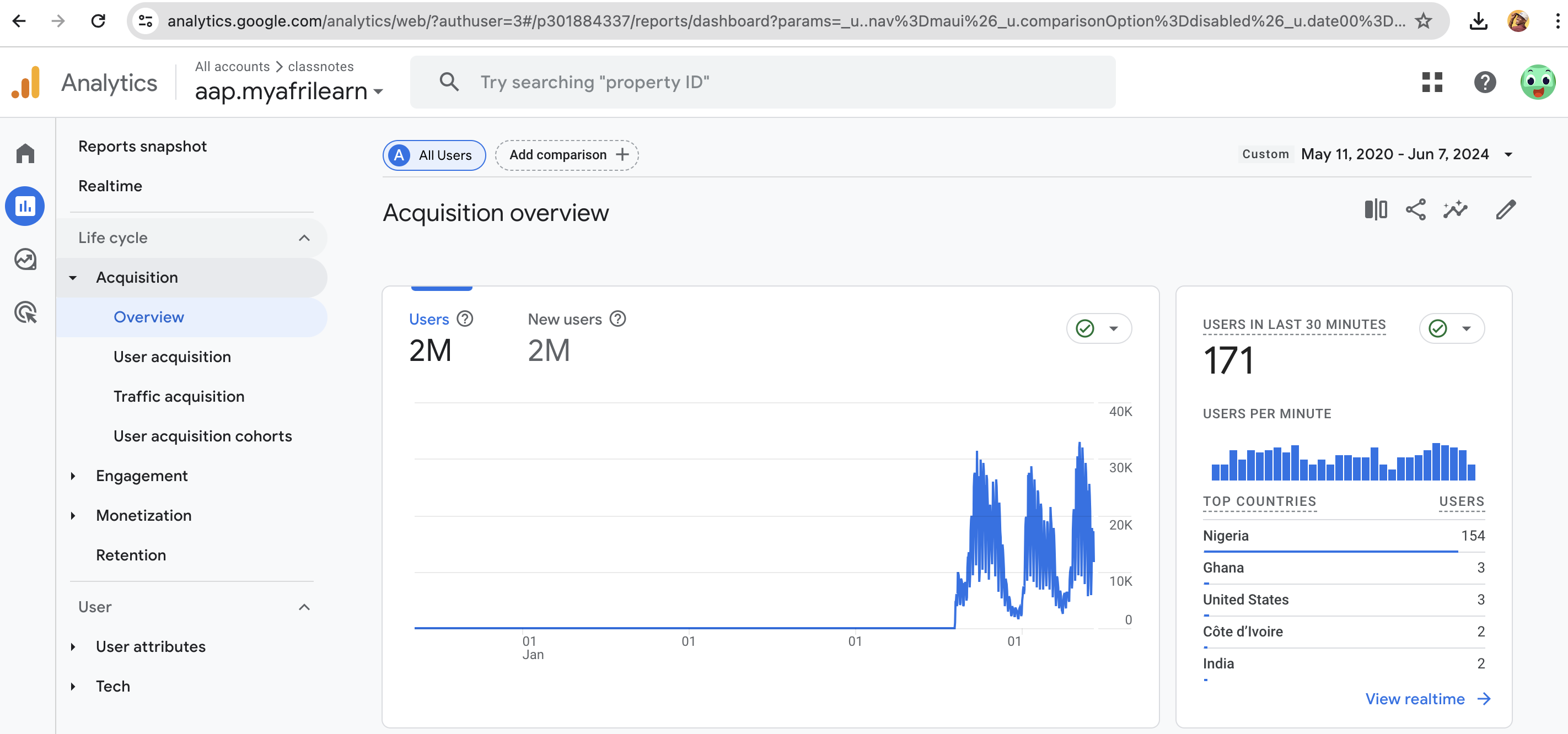Customize report with pencil icon

pyautogui.click(x=1506, y=210)
